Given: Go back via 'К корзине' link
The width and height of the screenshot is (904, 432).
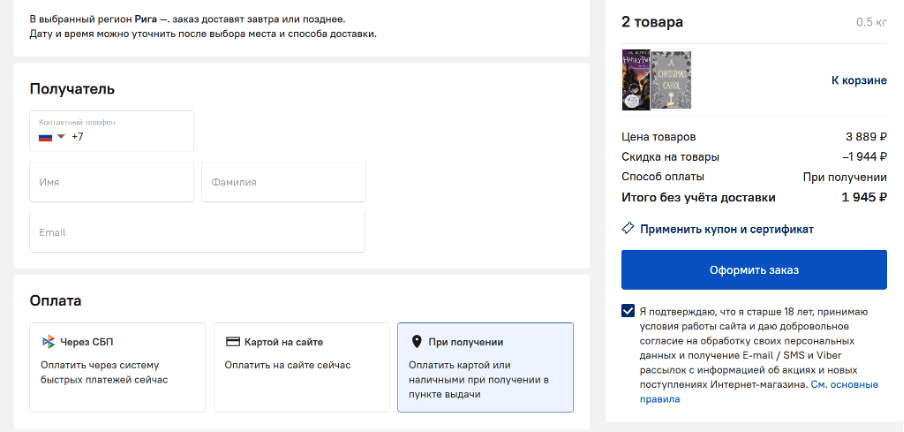Looking at the screenshot, I should pos(859,80).
